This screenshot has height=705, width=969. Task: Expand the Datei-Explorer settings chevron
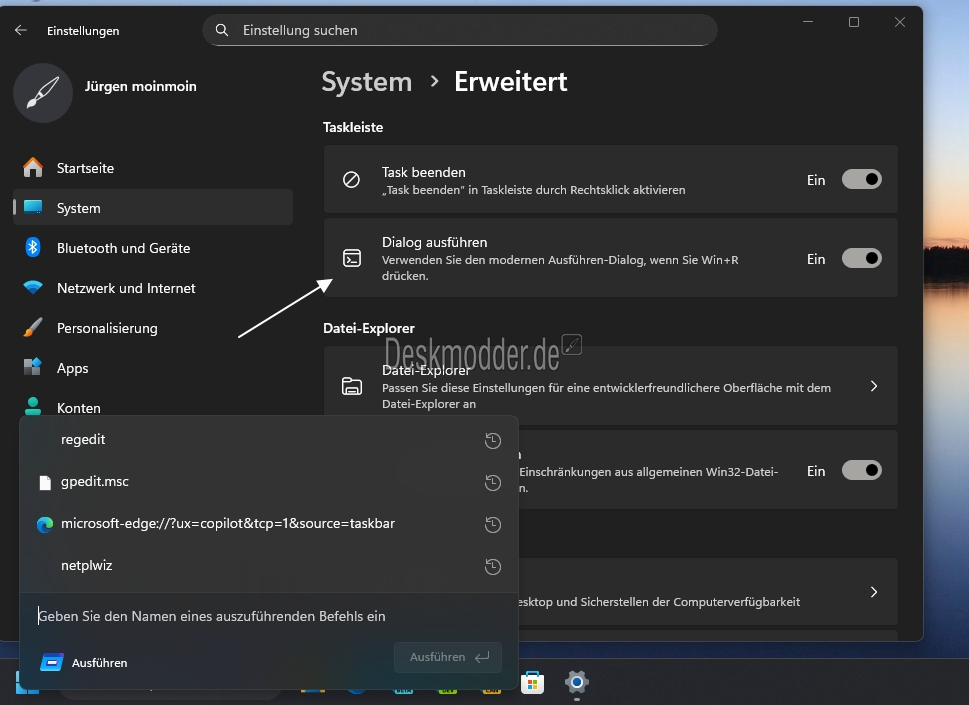click(873, 386)
